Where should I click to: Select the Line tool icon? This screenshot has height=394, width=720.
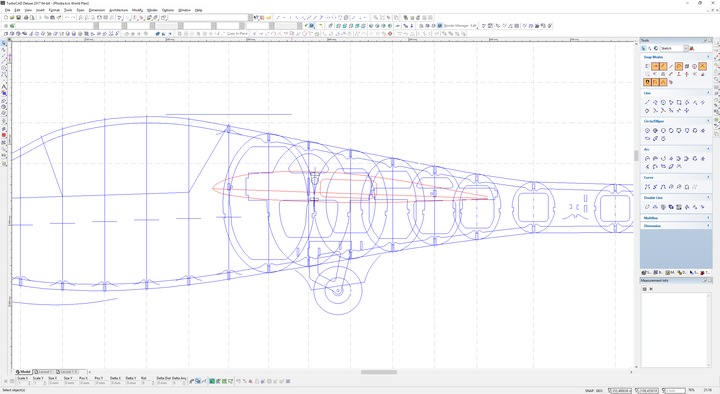(647, 102)
